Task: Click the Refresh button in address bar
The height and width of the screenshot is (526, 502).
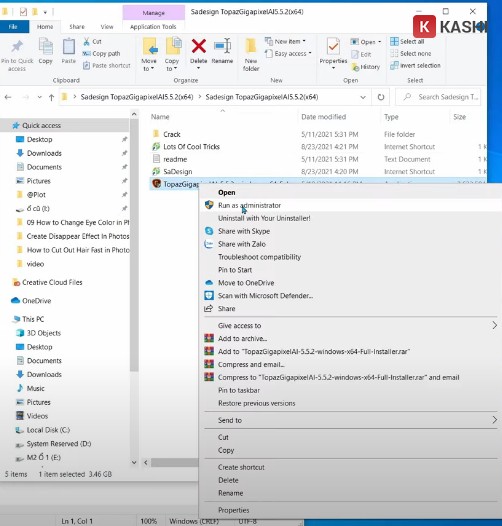Action: pyautogui.click(x=381, y=97)
